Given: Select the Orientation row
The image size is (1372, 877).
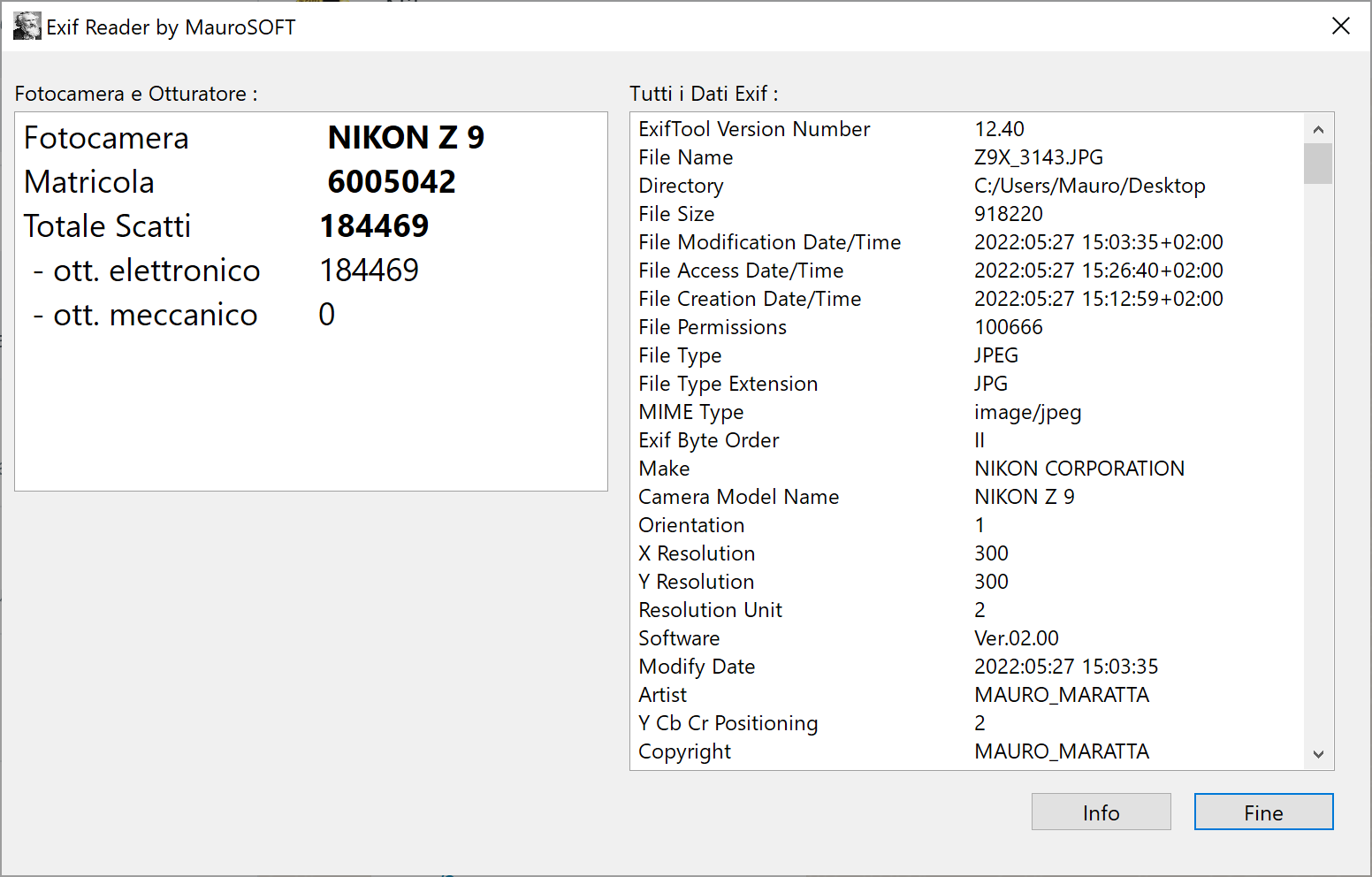Looking at the screenshot, I should coord(967,525).
